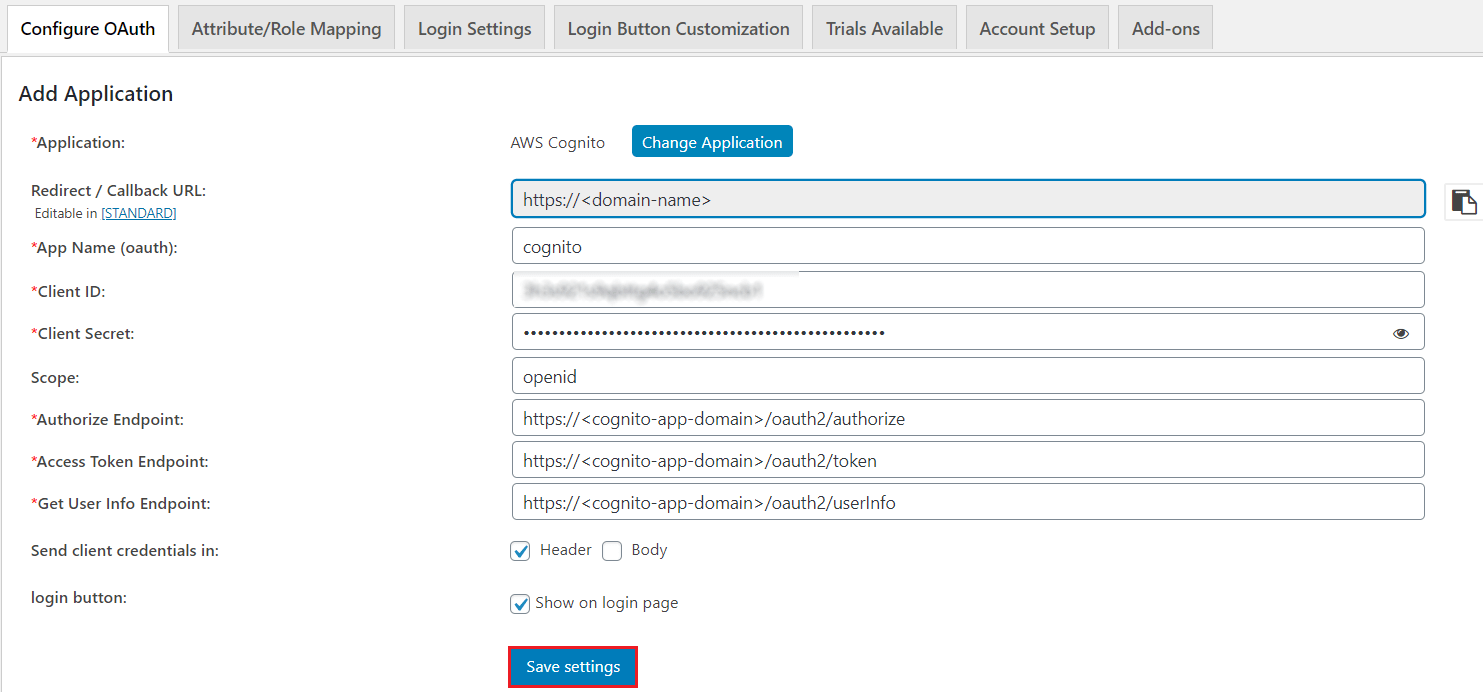This screenshot has height=692, width=1483.
Task: Open the STANDARD plan link
Action: pos(138,212)
